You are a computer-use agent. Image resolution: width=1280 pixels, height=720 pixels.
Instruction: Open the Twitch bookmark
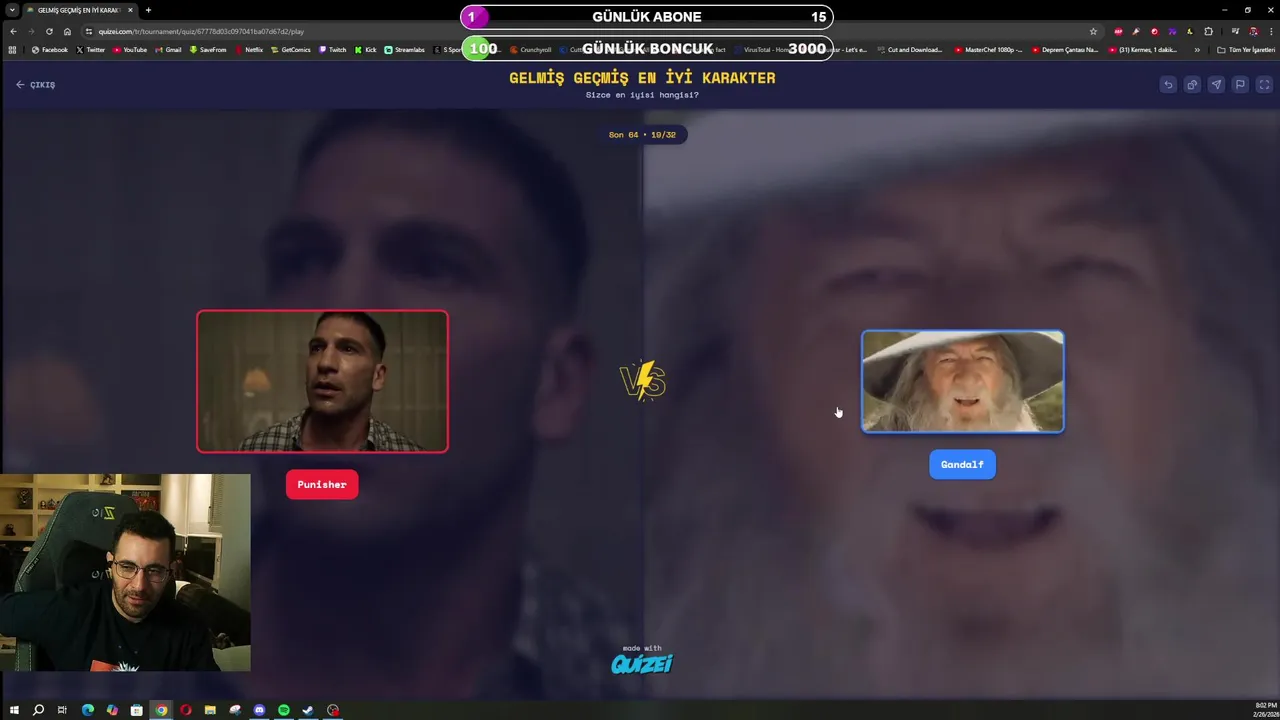click(332, 50)
